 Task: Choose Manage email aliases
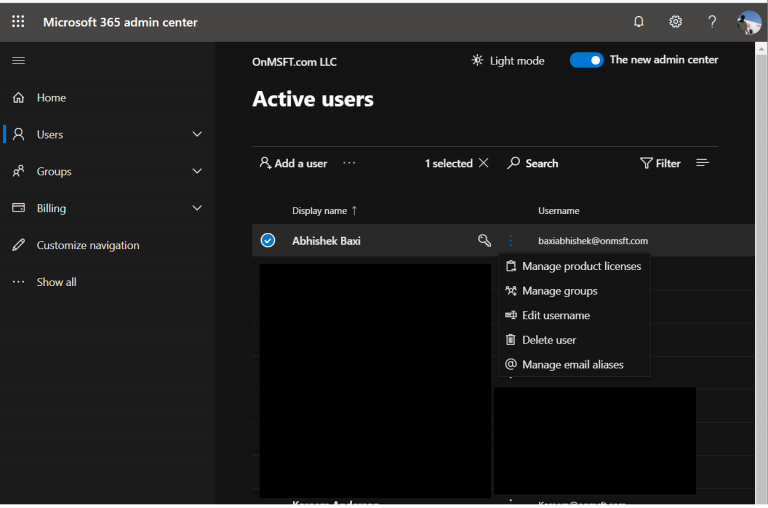point(574,364)
